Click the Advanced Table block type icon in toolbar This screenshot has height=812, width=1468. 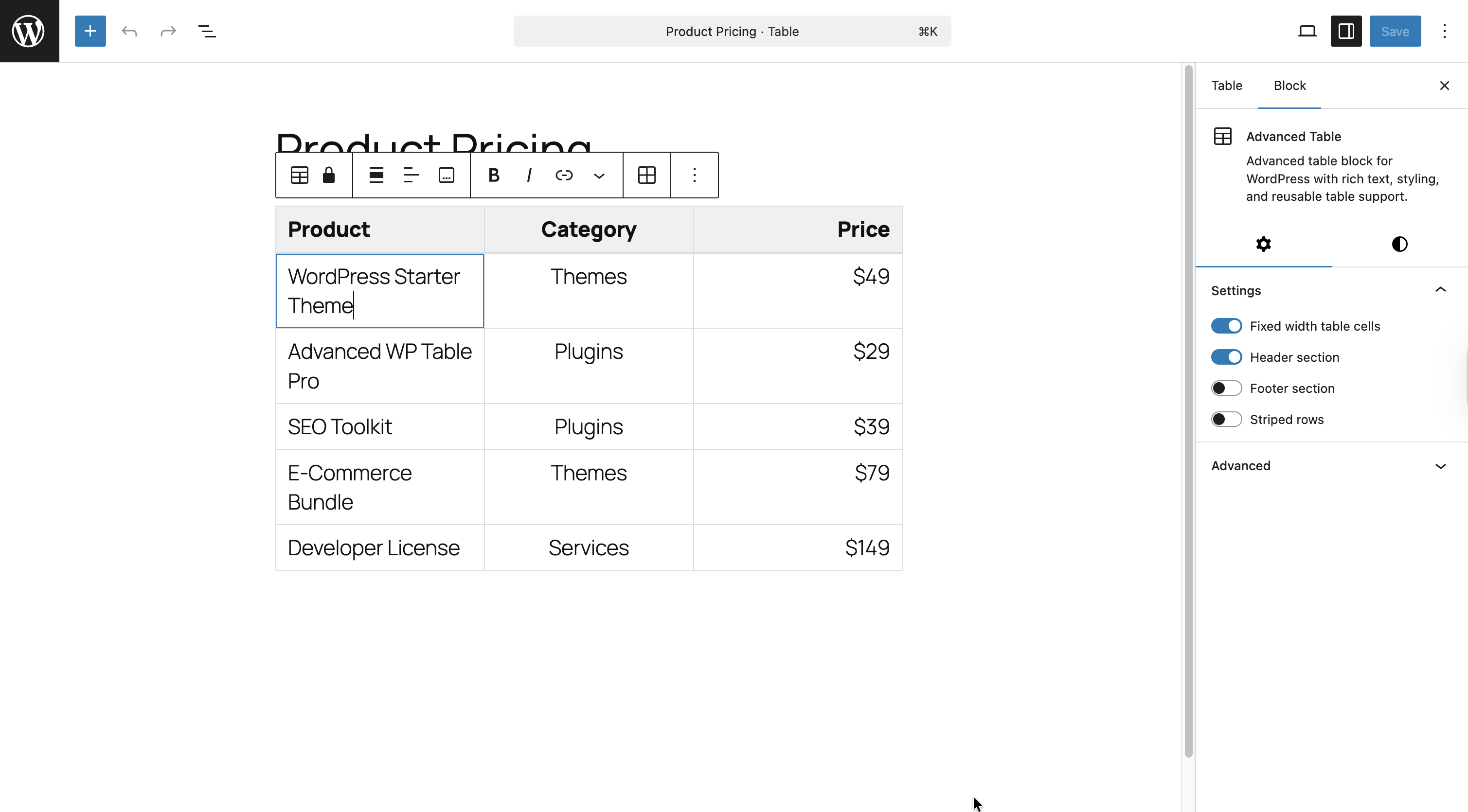pyautogui.click(x=299, y=175)
